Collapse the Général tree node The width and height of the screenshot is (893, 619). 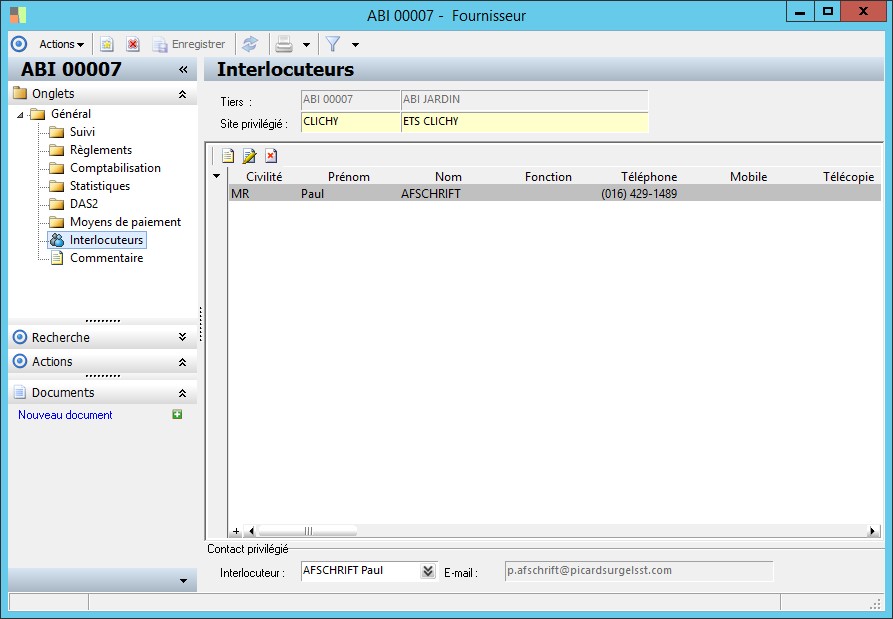pos(21,114)
